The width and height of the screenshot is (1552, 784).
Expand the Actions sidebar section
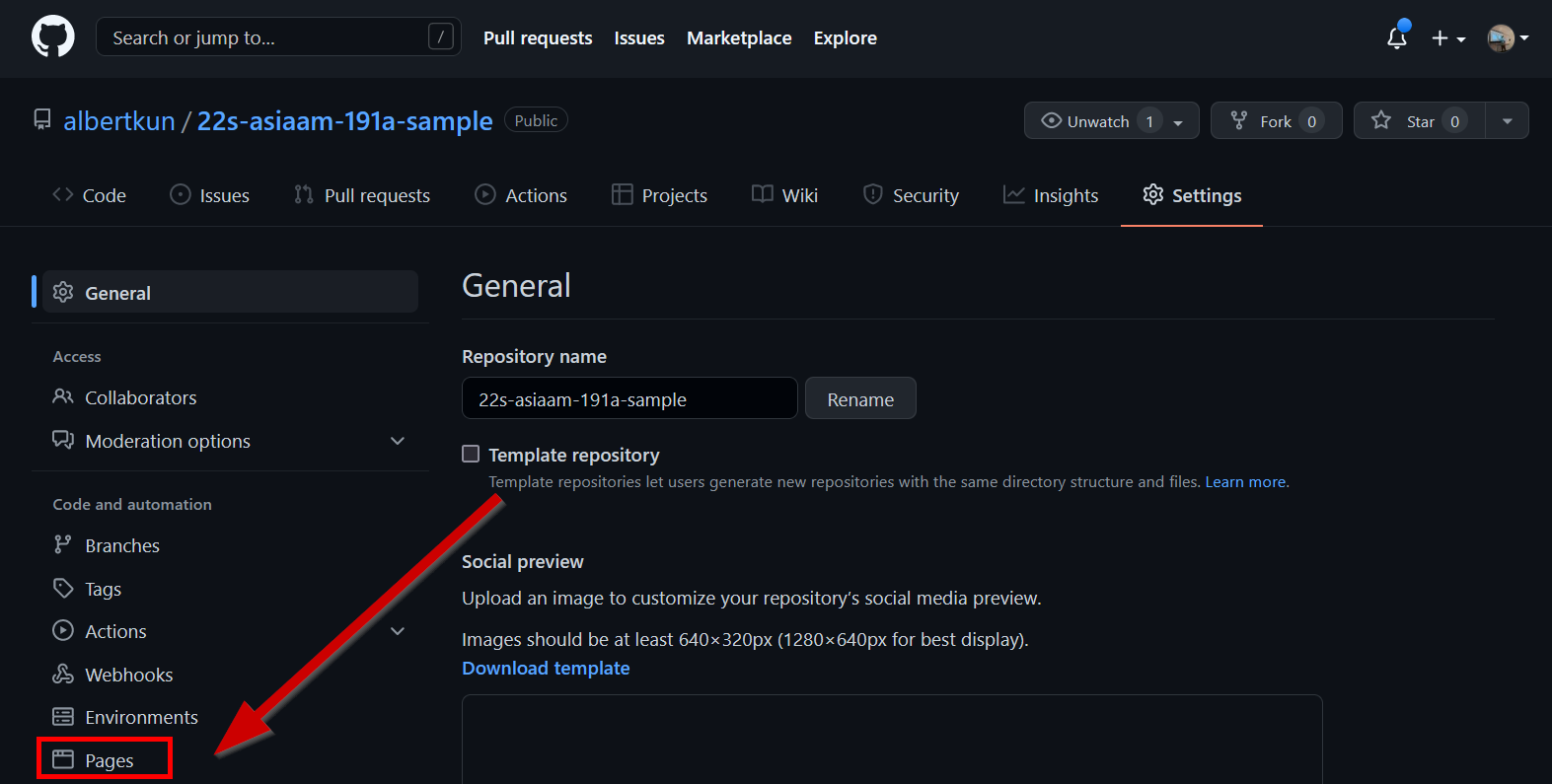pos(398,631)
